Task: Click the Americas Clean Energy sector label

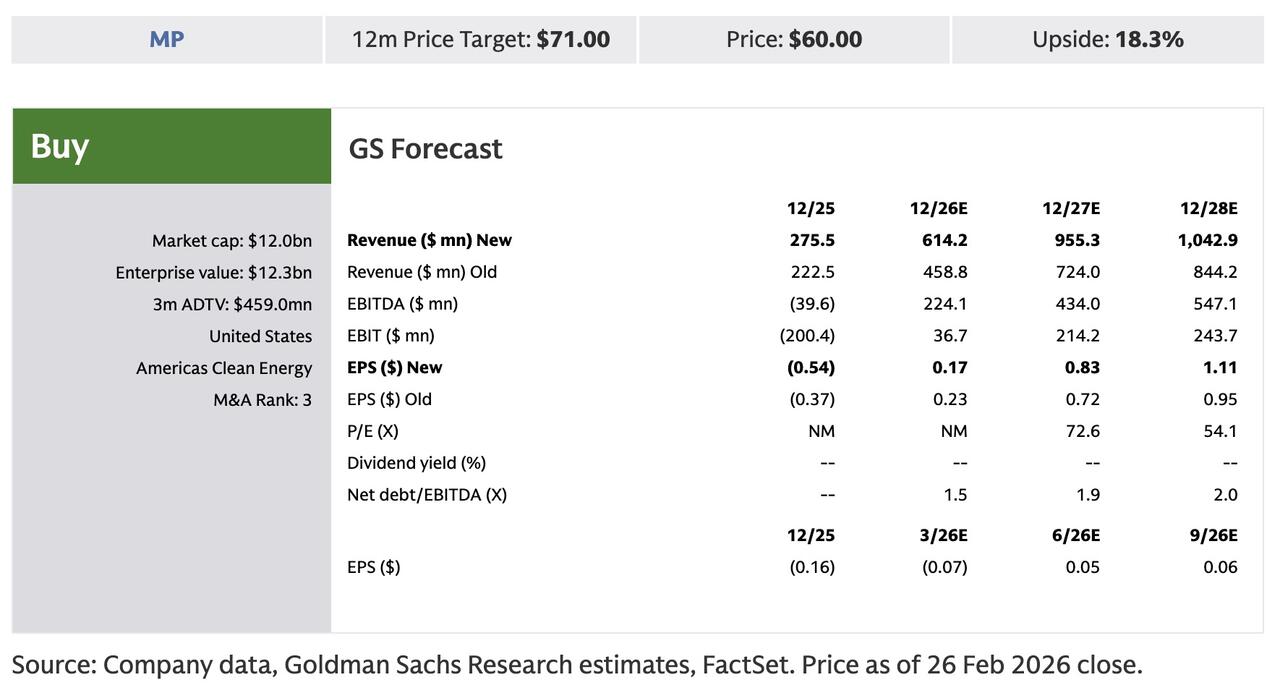Action: click(224, 368)
